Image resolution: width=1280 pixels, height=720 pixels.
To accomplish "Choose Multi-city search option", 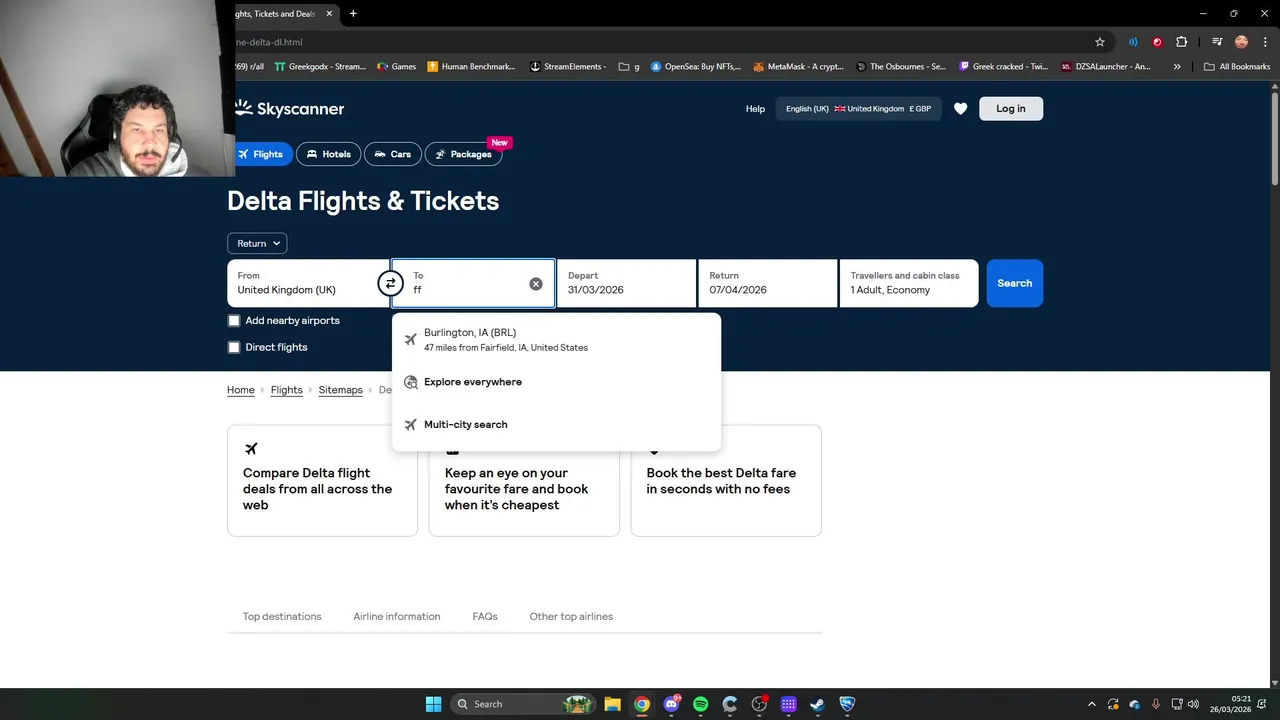I will pyautogui.click(x=556, y=425).
